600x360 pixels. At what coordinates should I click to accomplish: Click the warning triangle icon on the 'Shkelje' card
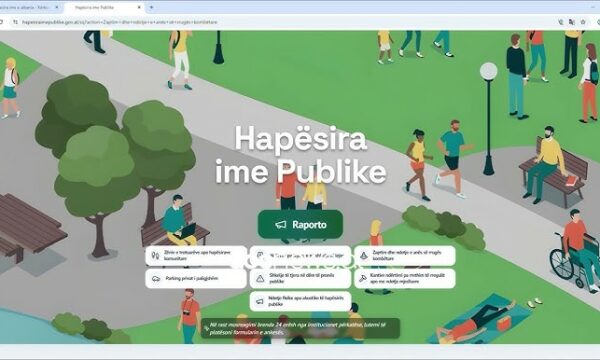[x=260, y=279]
